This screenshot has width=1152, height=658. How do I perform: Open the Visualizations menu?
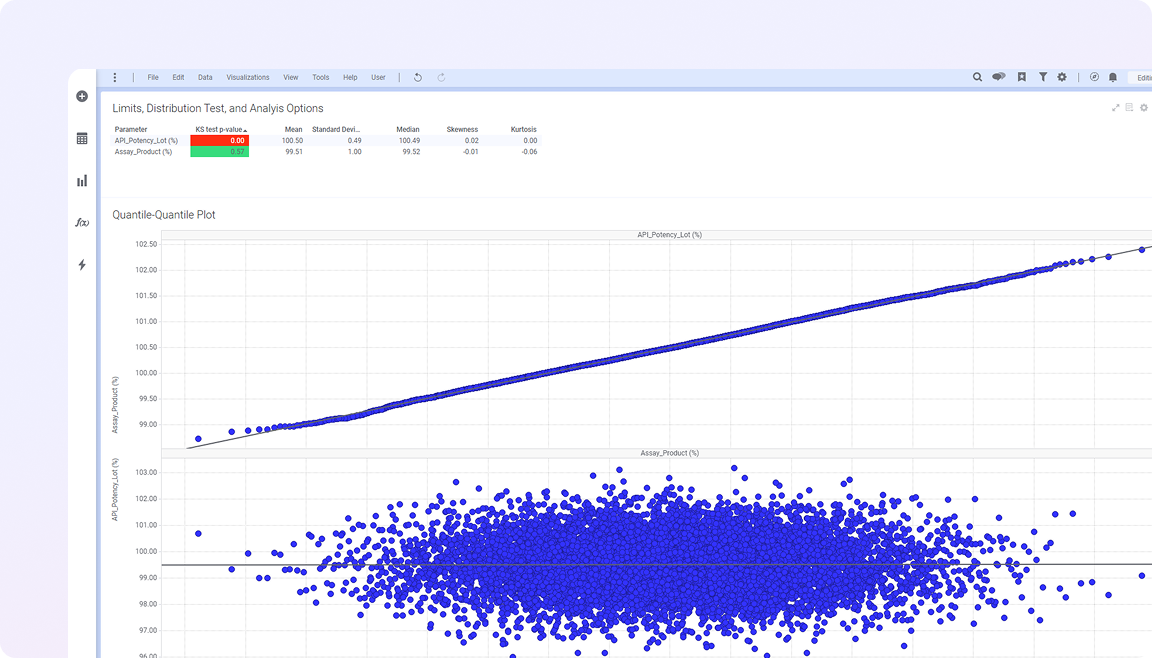[x=248, y=77]
